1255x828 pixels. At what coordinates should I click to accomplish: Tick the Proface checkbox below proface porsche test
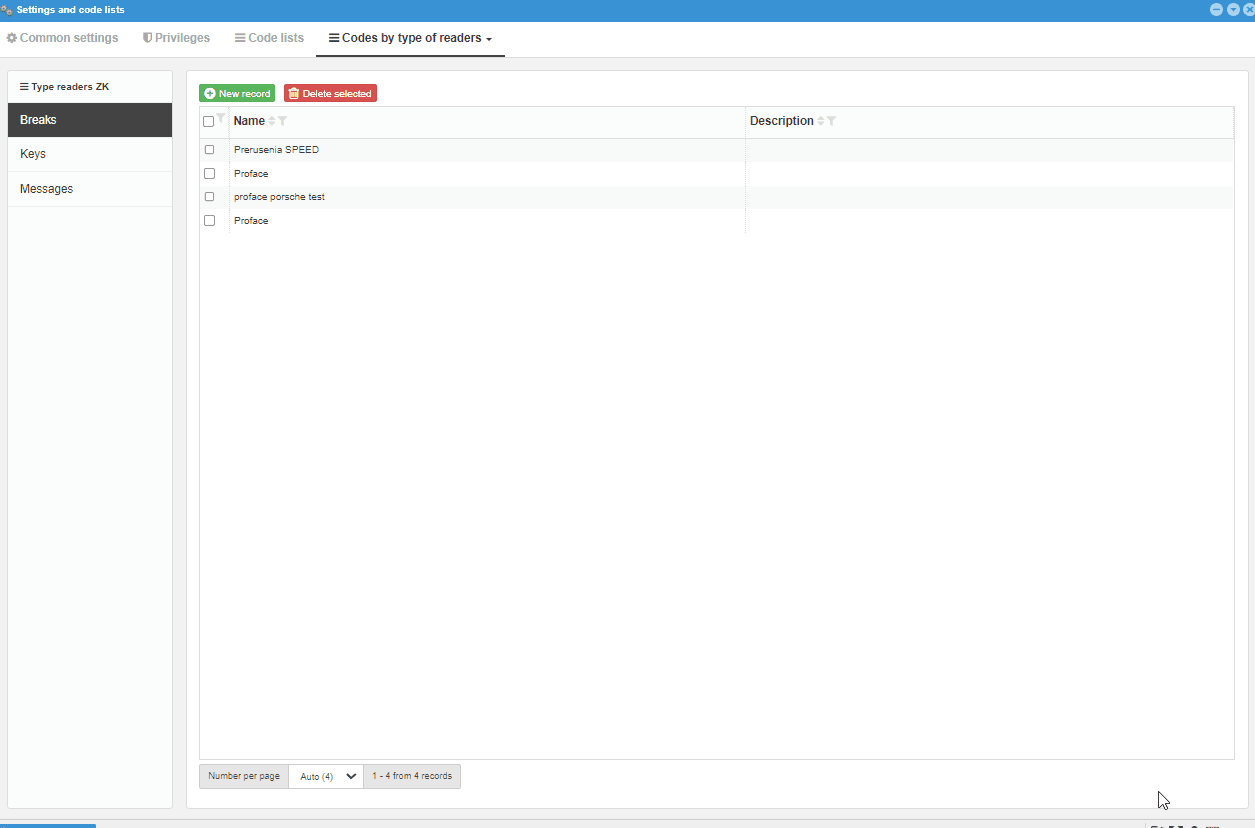(209, 221)
